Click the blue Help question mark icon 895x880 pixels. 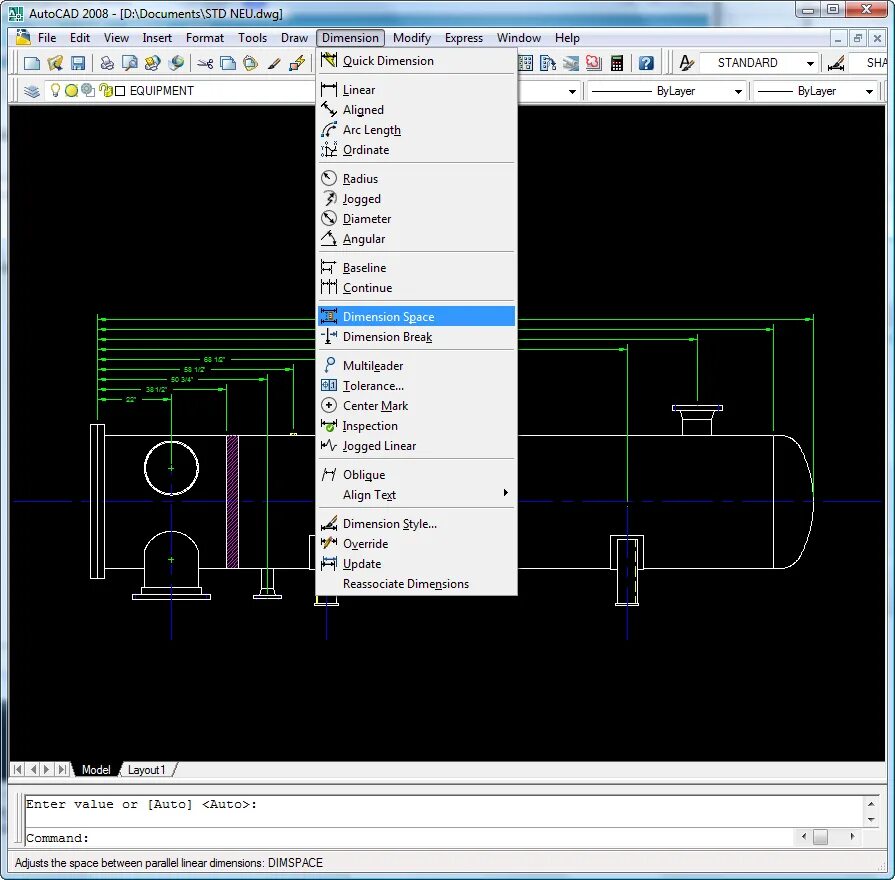[646, 63]
